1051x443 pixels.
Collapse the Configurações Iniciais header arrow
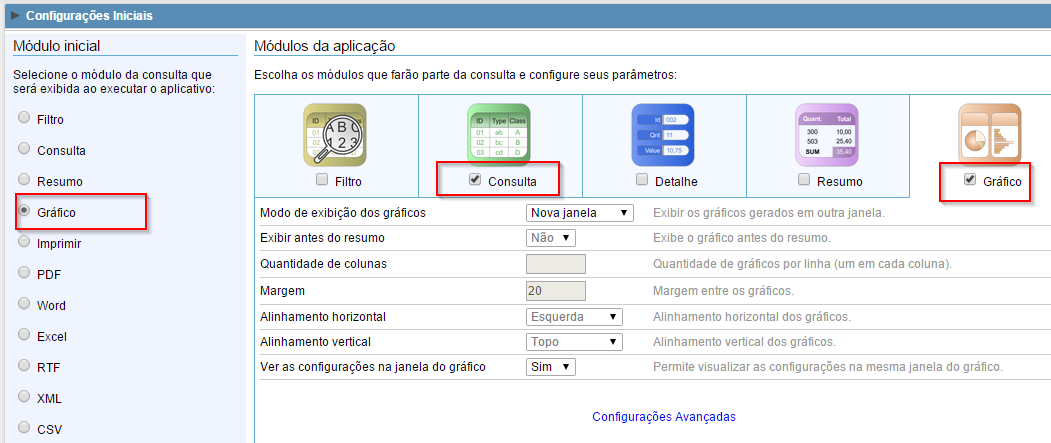[x=15, y=16]
